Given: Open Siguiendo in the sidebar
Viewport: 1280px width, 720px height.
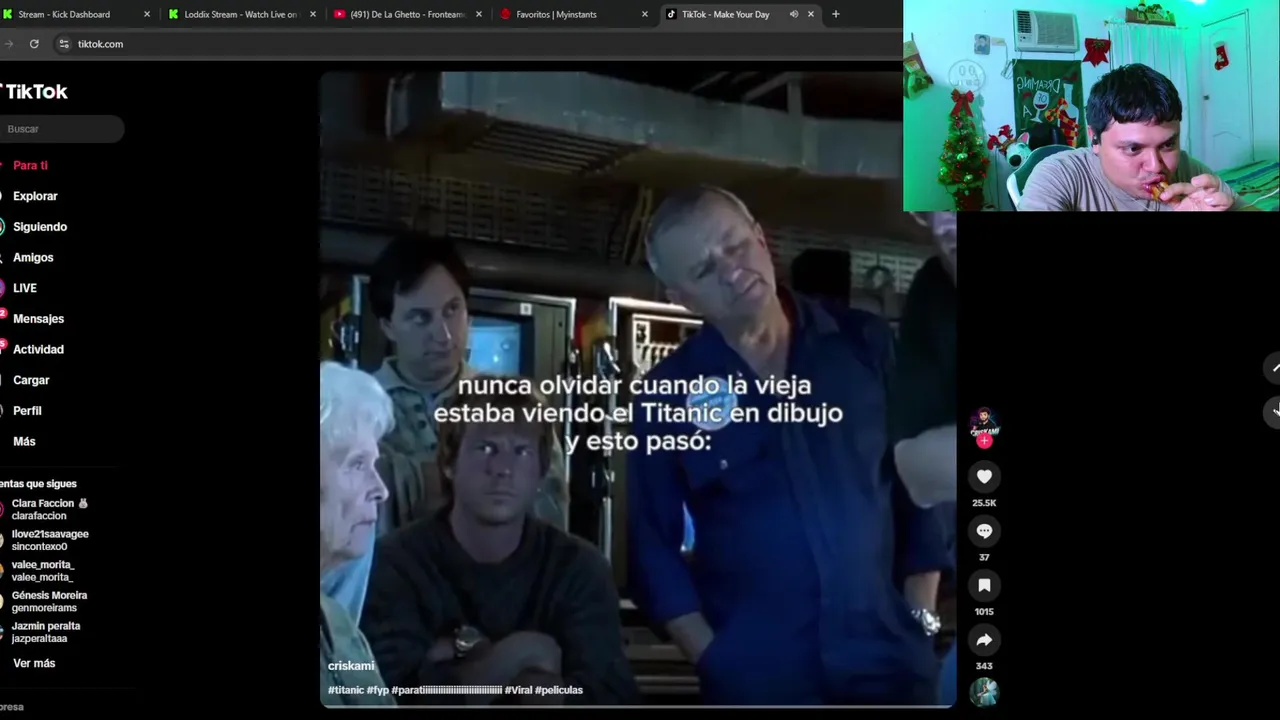Looking at the screenshot, I should (40, 227).
